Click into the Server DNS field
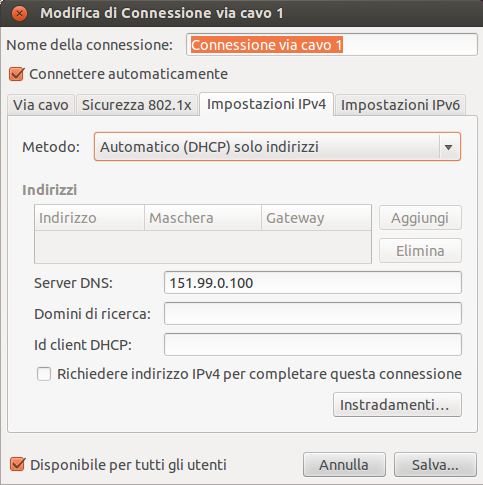483x485 pixels. 313,283
